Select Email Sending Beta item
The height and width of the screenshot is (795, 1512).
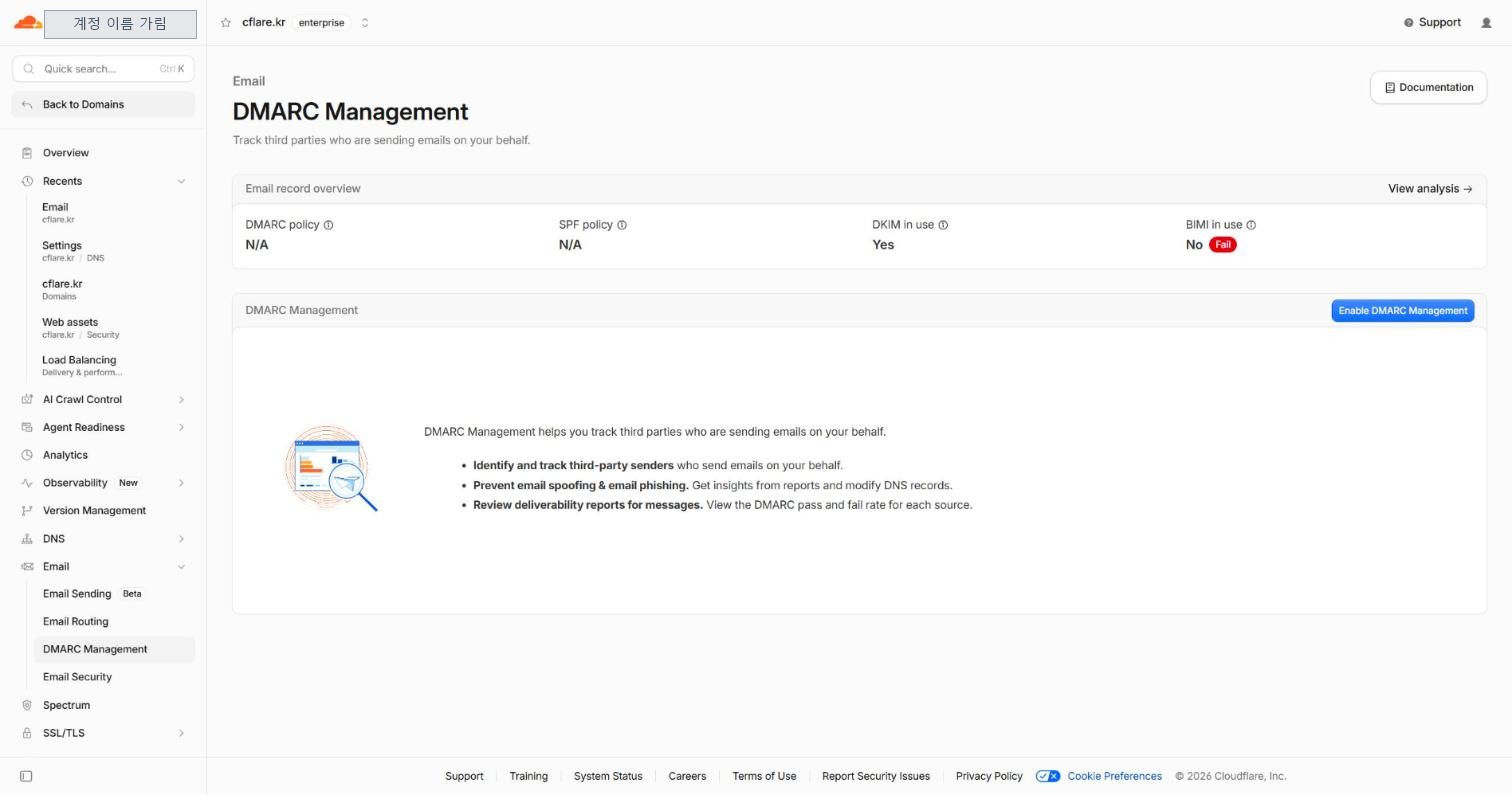coord(114,594)
